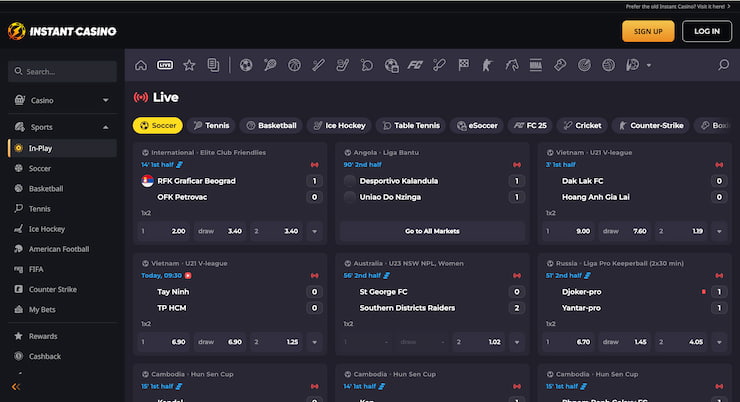
Task: Select the LIVE icon in the sports toolbar
Action: pos(165,65)
